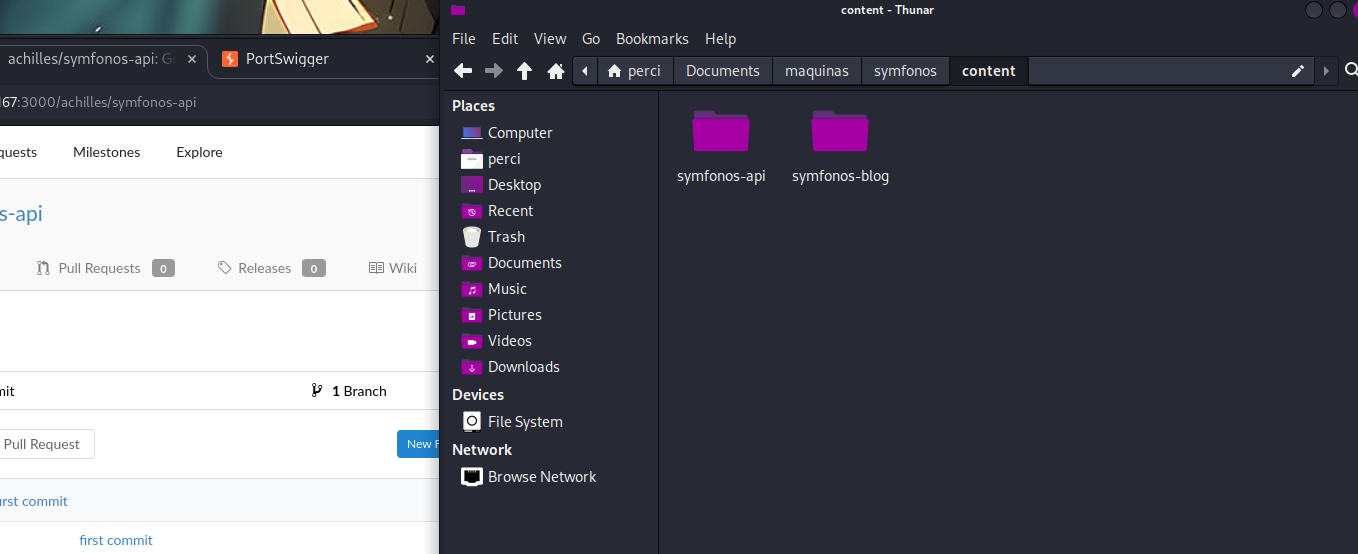
Task: Open Trash in the Places sidebar
Action: coord(506,237)
